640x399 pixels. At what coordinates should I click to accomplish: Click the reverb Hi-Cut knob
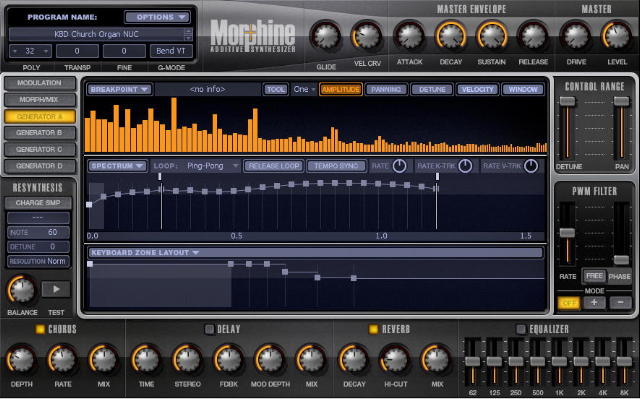tap(395, 360)
